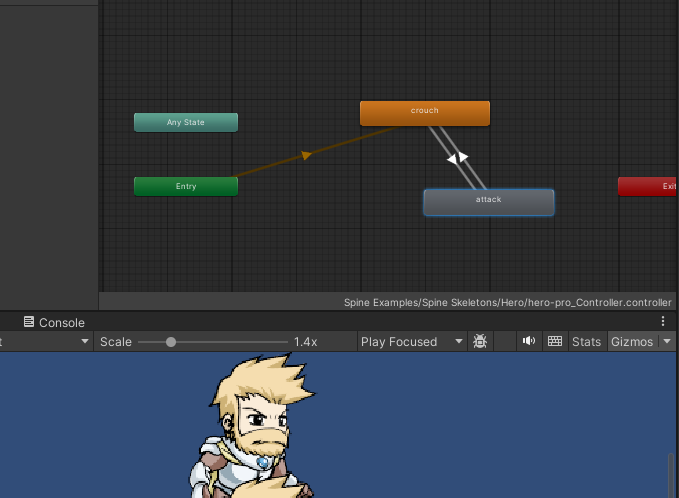
Task: Click the Entry node
Action: point(186,187)
